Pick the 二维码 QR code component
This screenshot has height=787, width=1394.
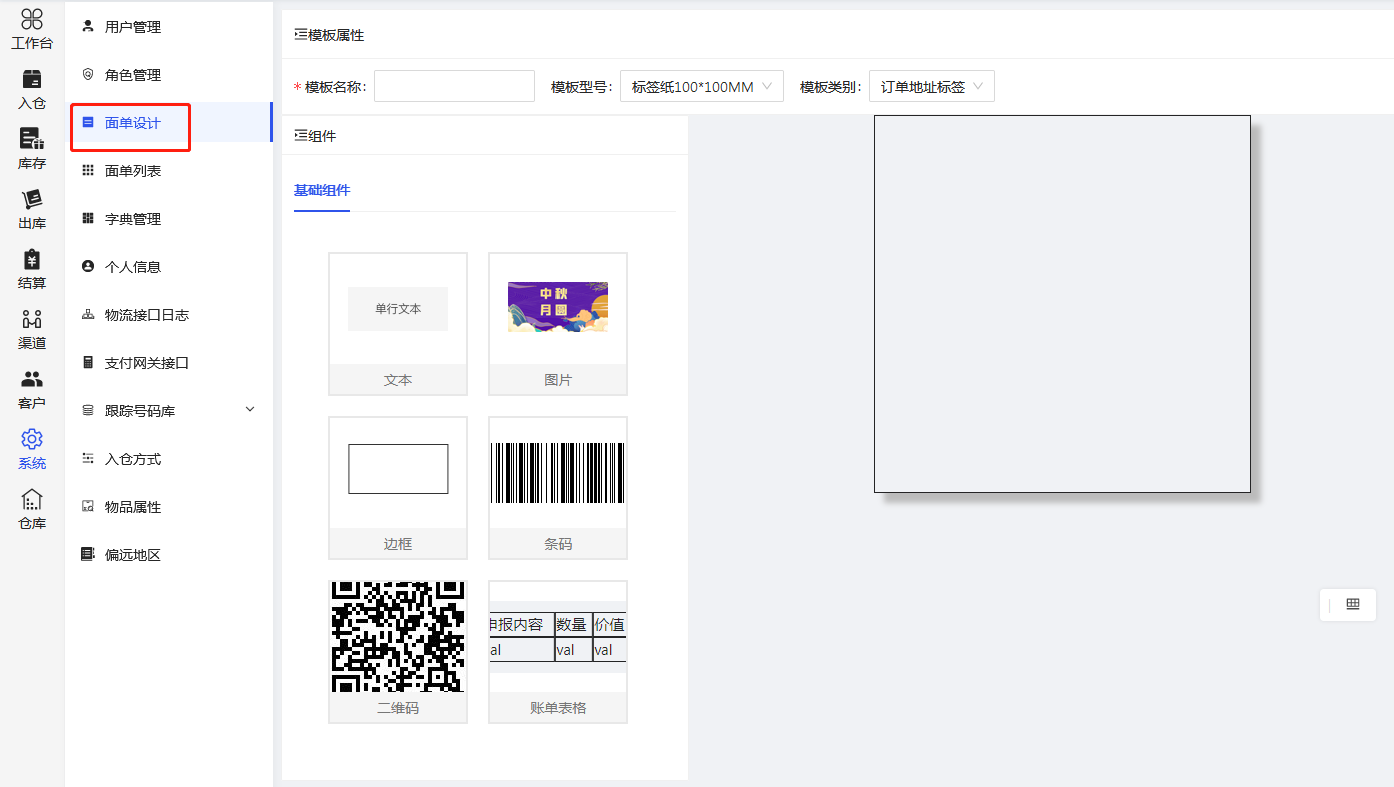click(x=397, y=651)
